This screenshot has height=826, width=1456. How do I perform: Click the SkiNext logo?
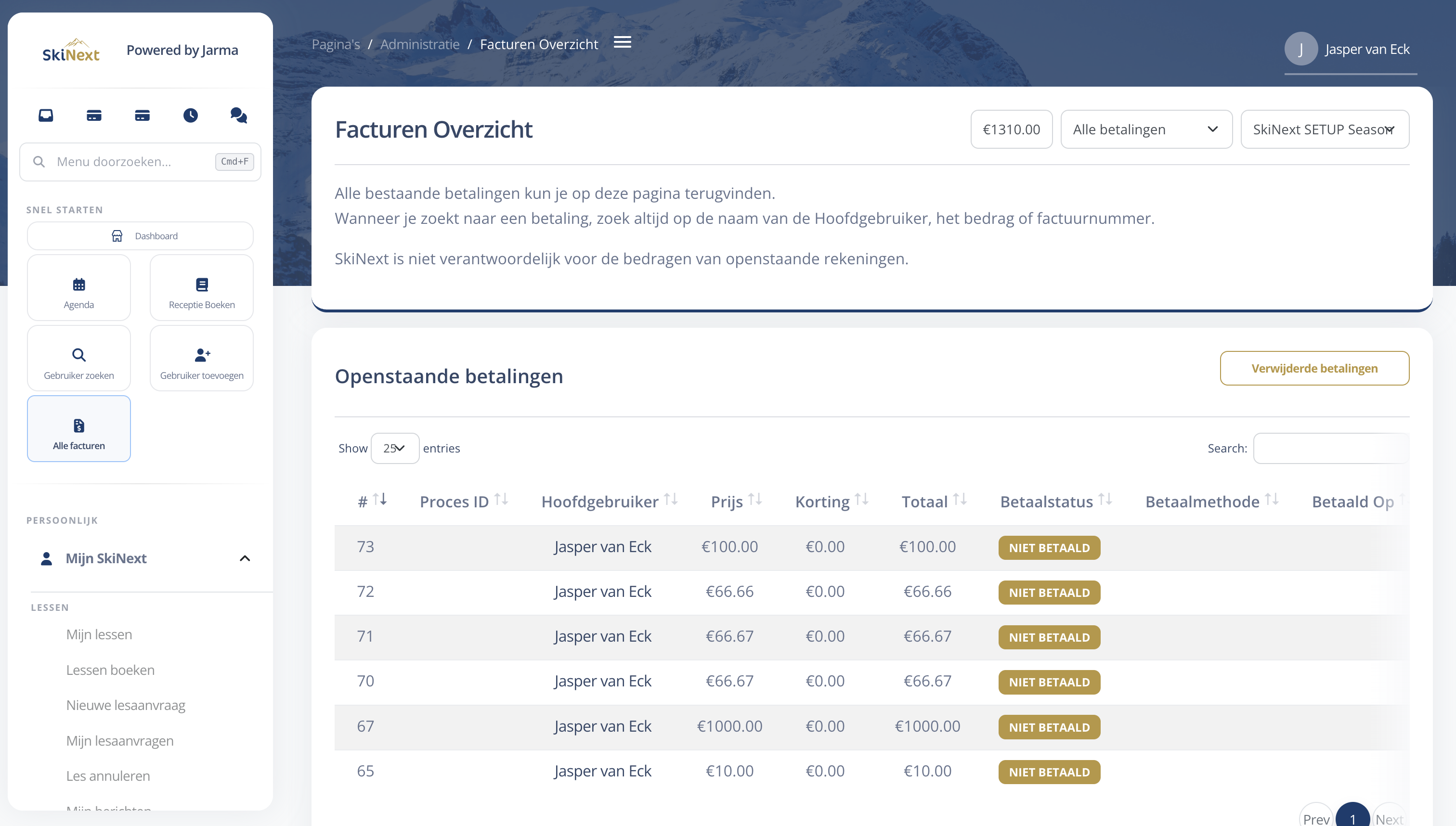coord(71,50)
